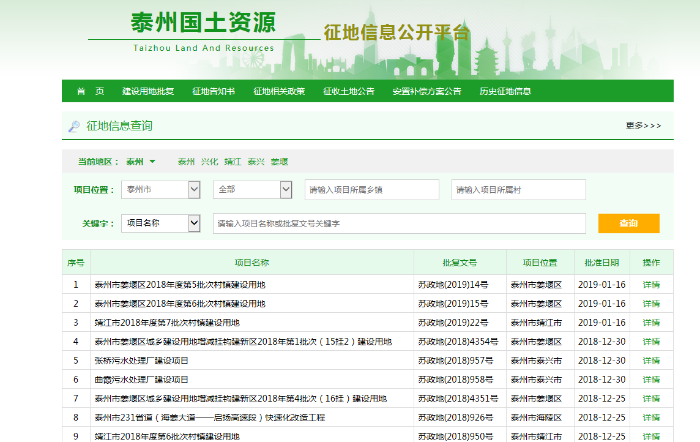Open 详情 link for row 1

click(651, 285)
